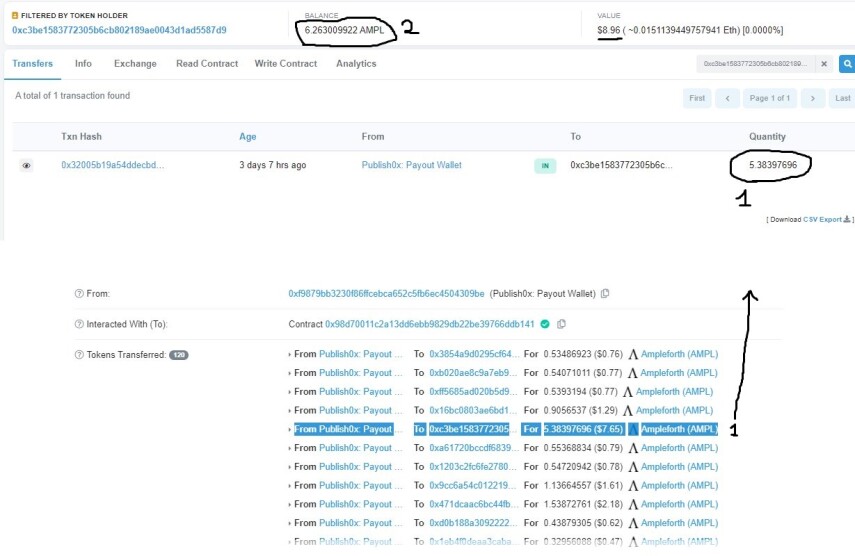Screen dimensions: 855x556
Task: Toggle the eye preview icon for transaction
Action: pos(26,165)
